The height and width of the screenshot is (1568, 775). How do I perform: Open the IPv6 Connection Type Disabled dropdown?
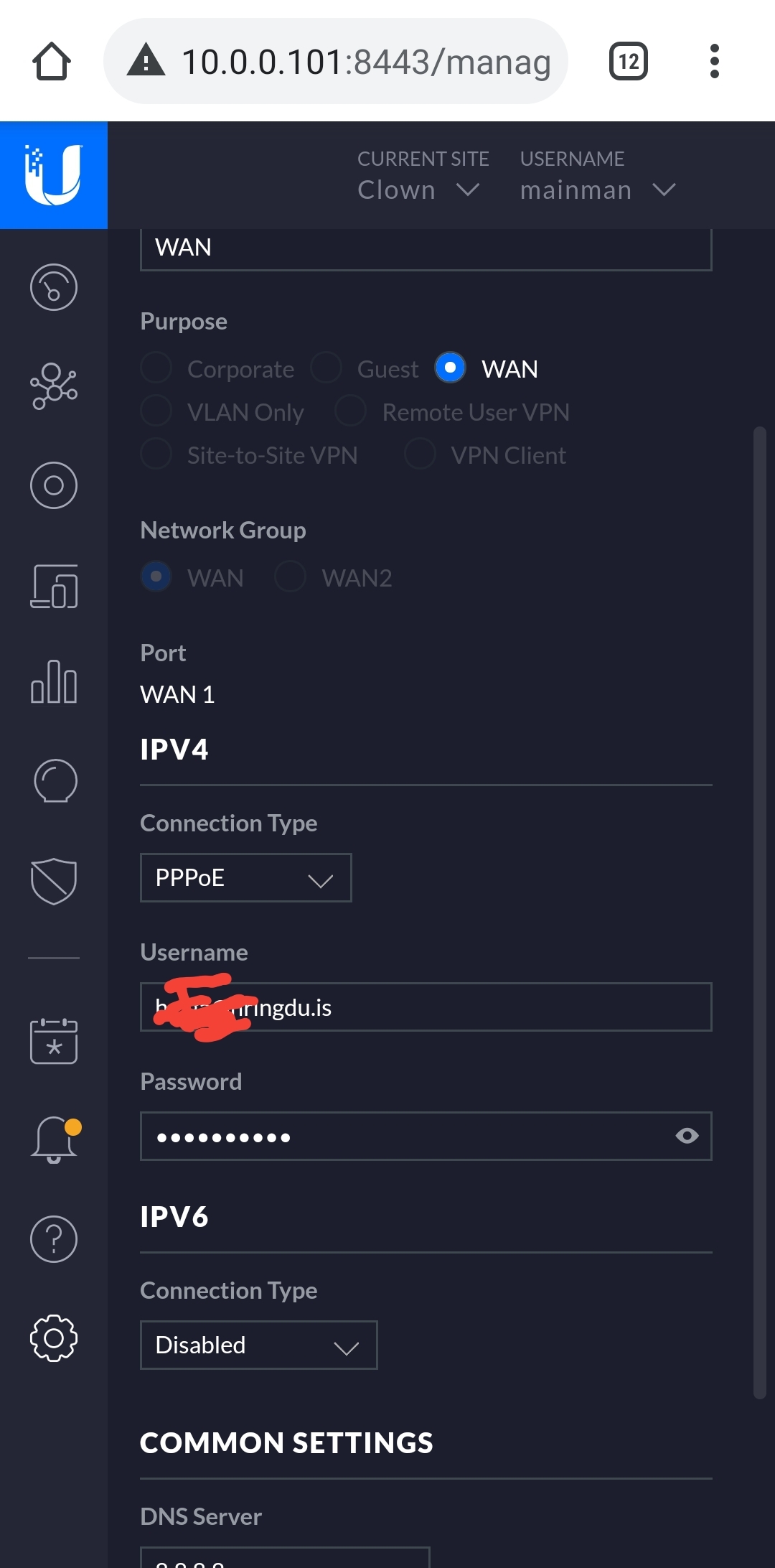pyautogui.click(x=258, y=1345)
